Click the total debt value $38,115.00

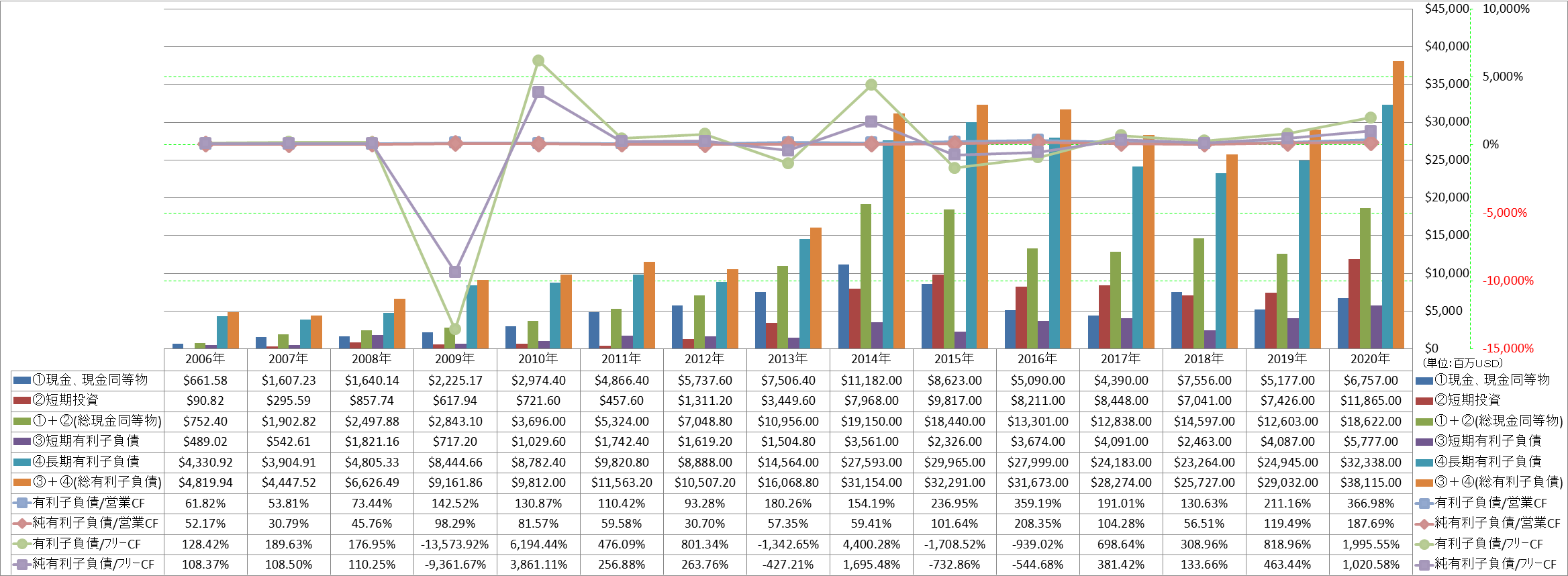(1371, 483)
